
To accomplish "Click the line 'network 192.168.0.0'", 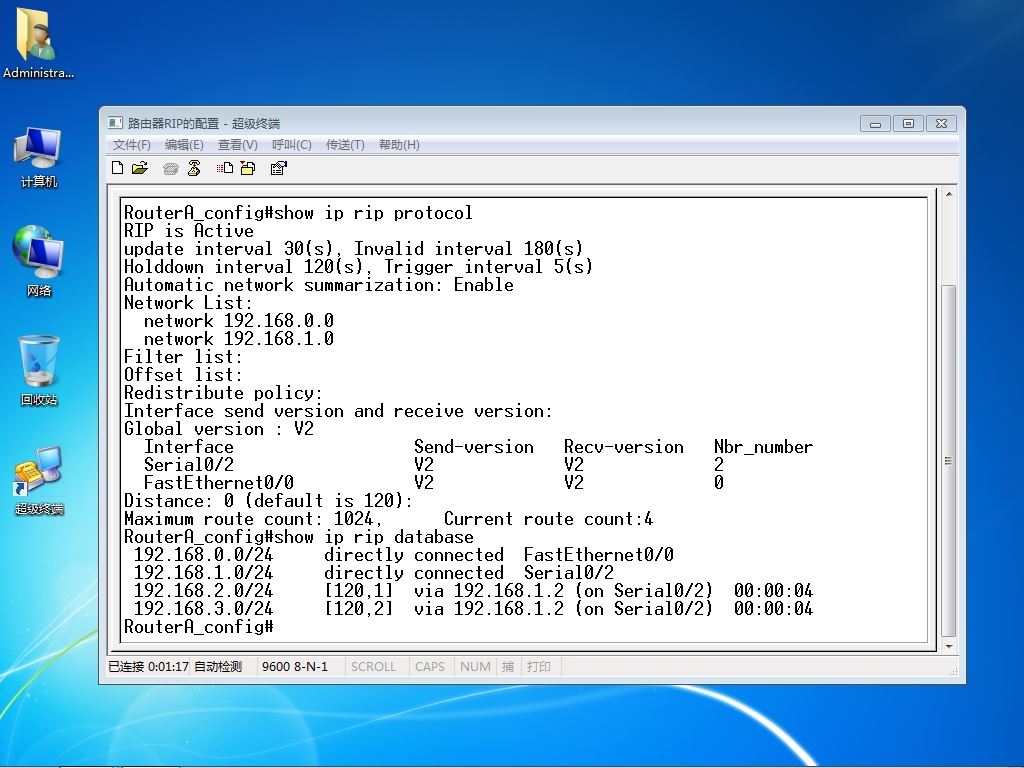I will tap(238, 321).
